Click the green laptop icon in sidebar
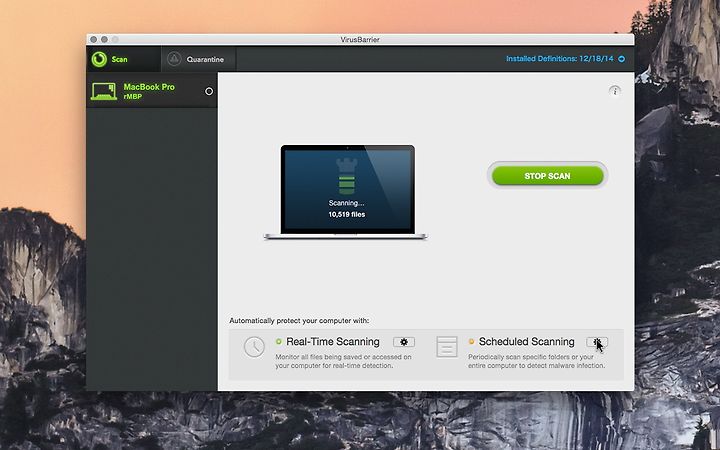The width and height of the screenshot is (720, 450). tap(104, 91)
